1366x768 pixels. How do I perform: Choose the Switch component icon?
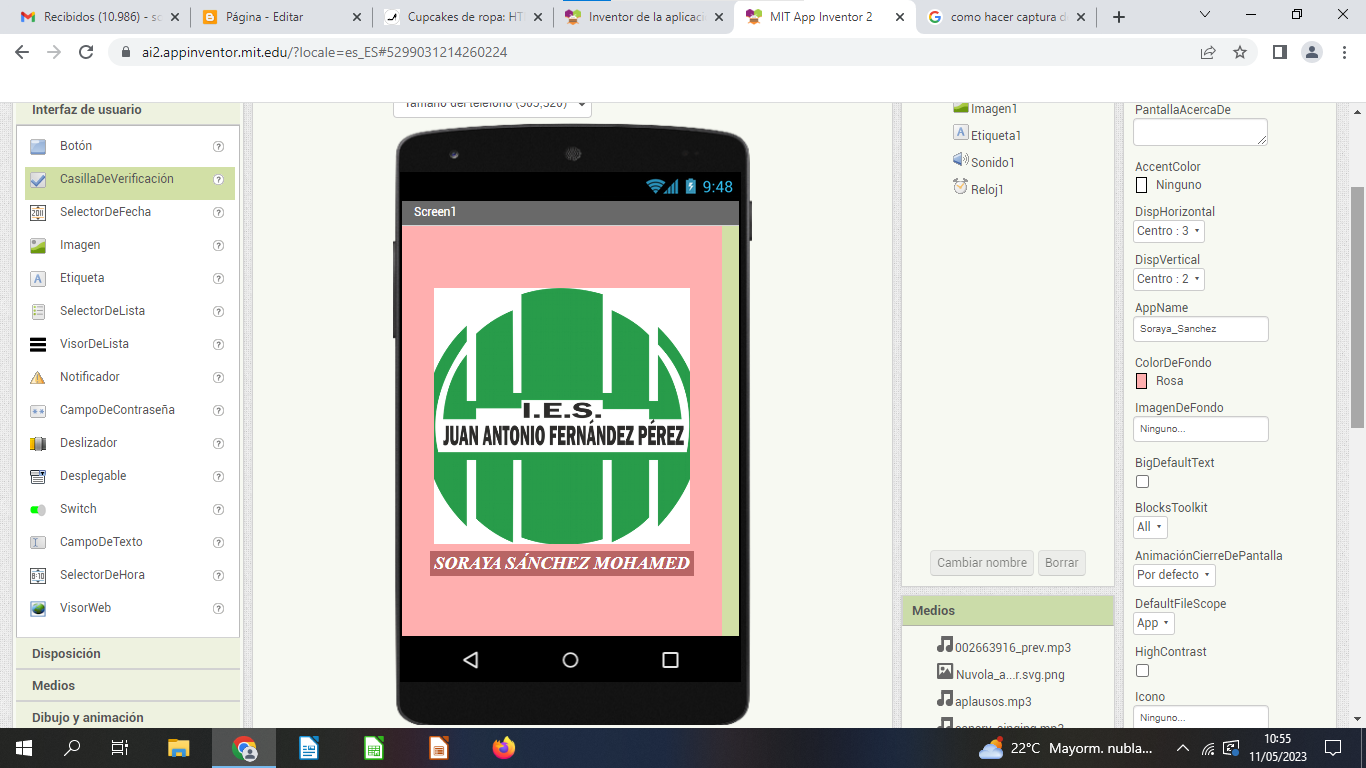tap(38, 509)
